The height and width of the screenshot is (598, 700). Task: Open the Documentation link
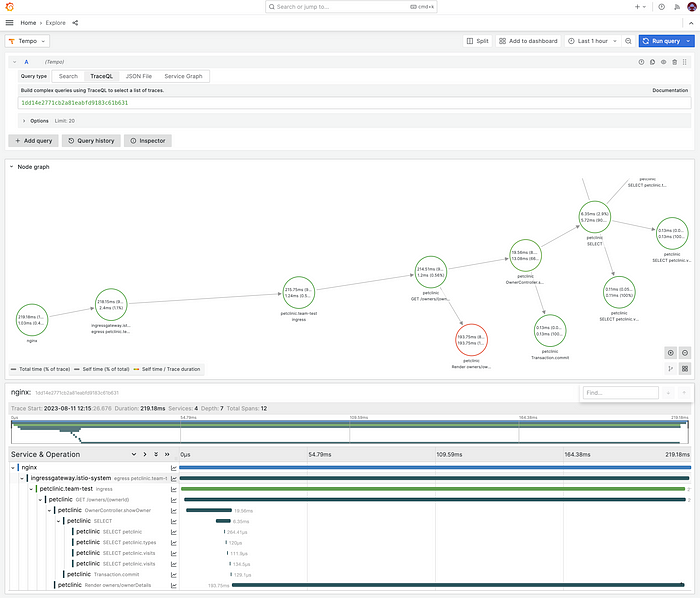[x=670, y=90]
